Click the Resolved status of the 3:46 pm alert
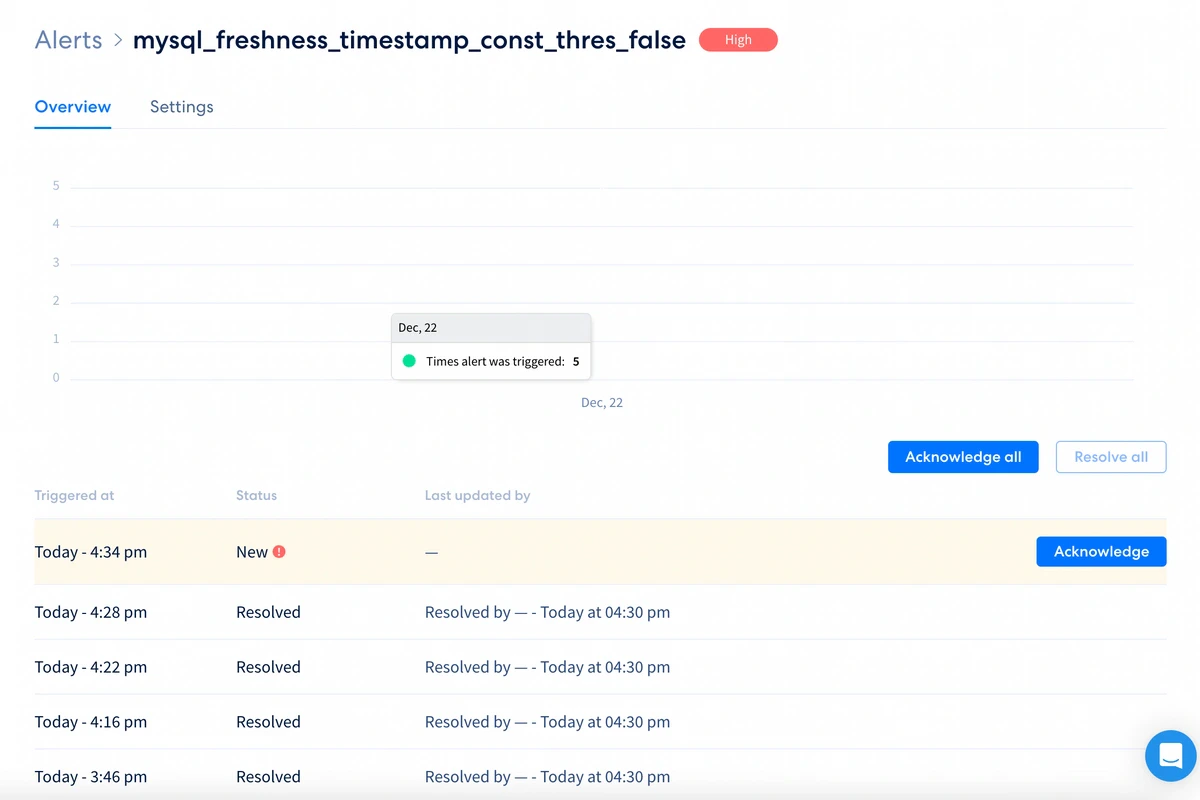Viewport: 1200px width, 800px height. 268,776
